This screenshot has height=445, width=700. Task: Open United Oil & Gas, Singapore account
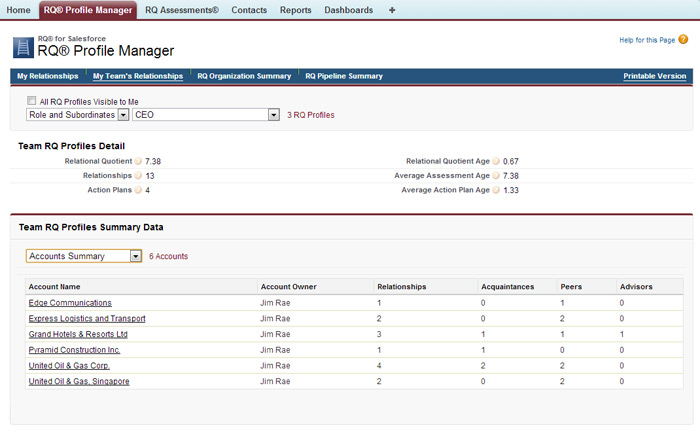point(79,381)
